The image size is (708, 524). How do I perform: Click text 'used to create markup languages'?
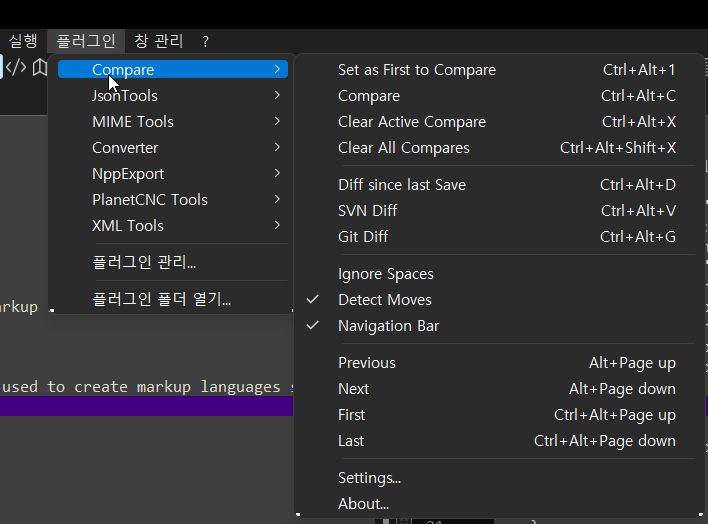[x=141, y=387]
